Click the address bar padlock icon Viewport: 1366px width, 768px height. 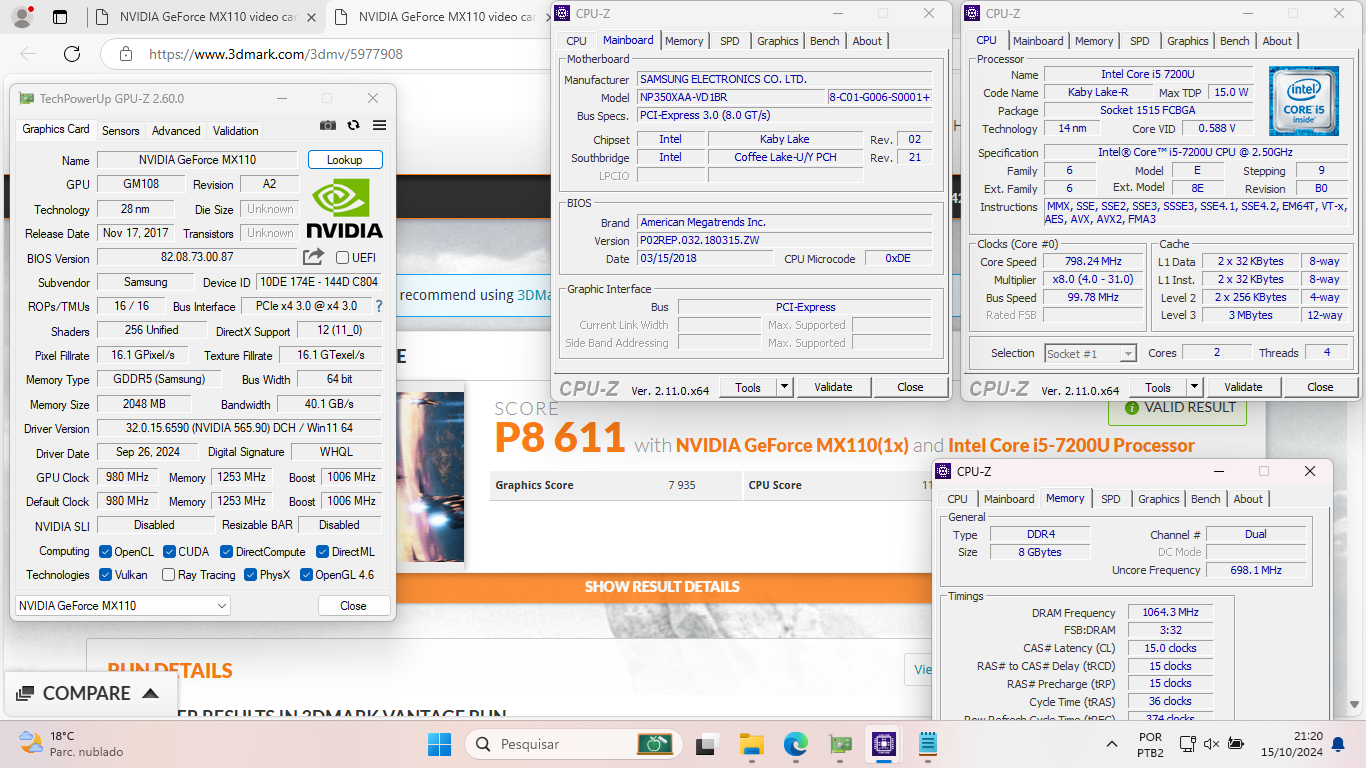pos(125,54)
